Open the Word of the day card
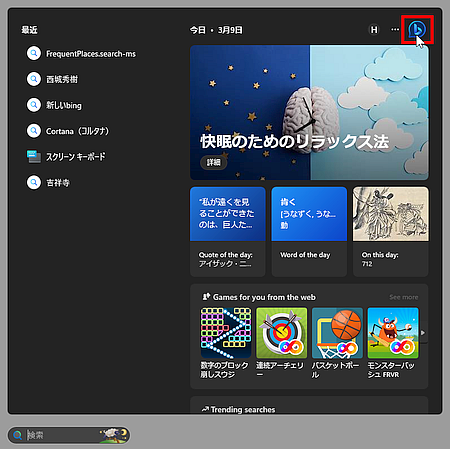This screenshot has height=449, width=450. tap(309, 232)
